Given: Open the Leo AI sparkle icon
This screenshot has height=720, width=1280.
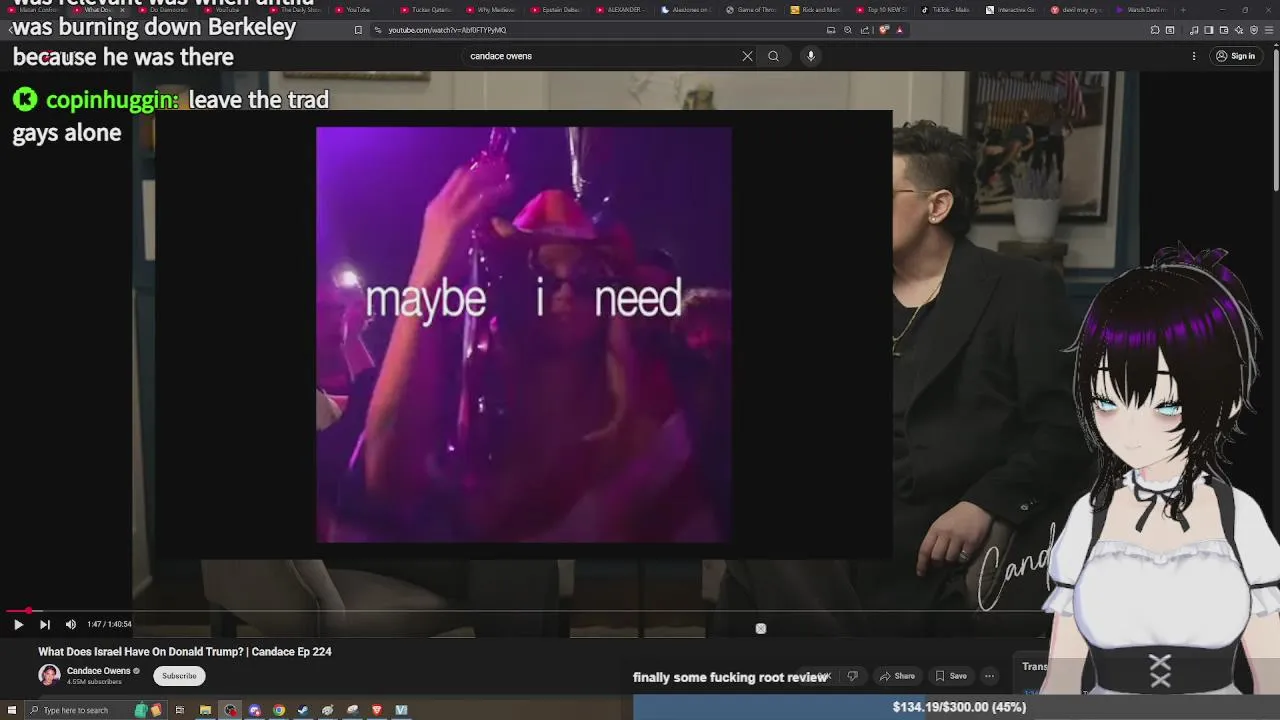Looking at the screenshot, I should coord(1239,30).
